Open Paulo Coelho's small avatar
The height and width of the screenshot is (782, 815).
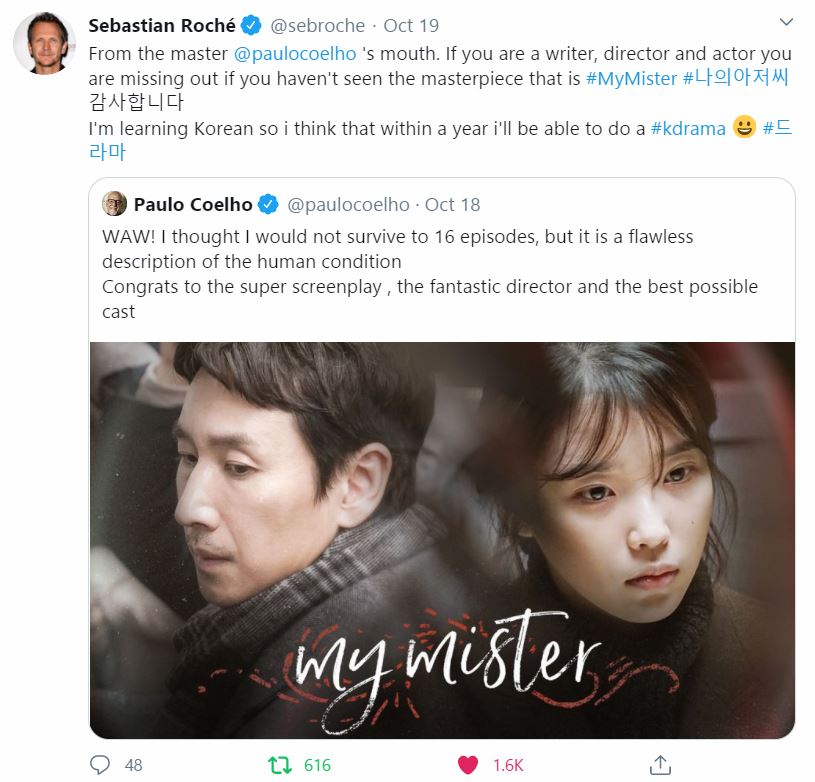[x=114, y=204]
